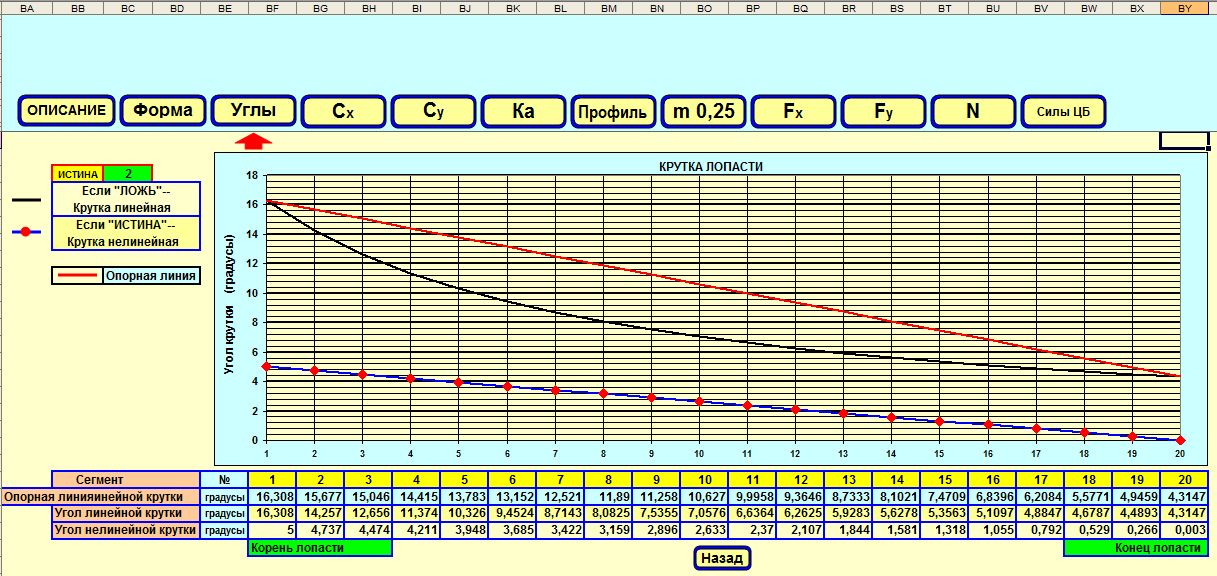Viewport: 1217px width, 576px height.
Task: Open the Cy coefficient page
Action: [433, 112]
